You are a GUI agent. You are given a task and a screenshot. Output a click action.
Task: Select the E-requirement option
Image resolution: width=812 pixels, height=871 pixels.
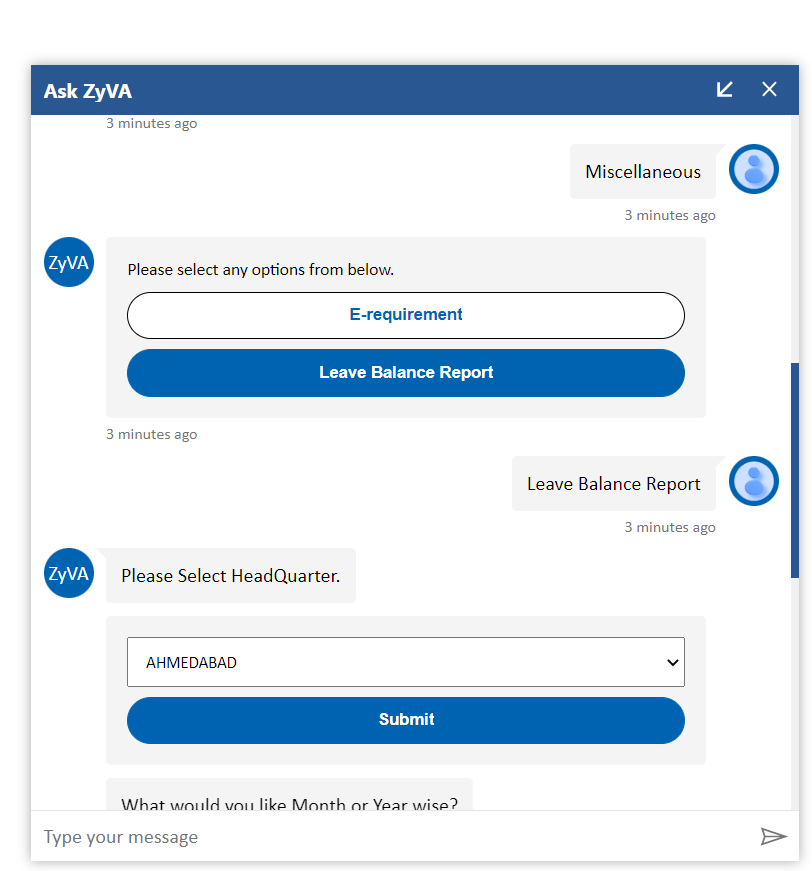[x=405, y=315]
